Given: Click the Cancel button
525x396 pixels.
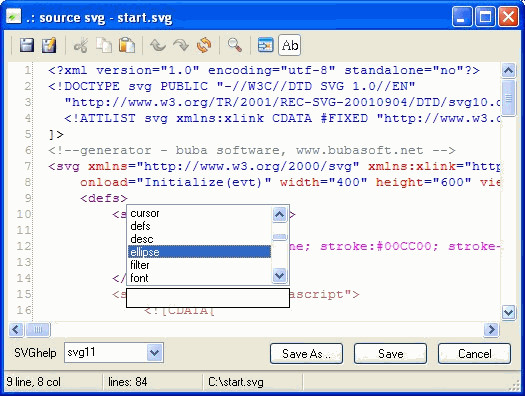Looking at the screenshot, I should click(474, 353).
